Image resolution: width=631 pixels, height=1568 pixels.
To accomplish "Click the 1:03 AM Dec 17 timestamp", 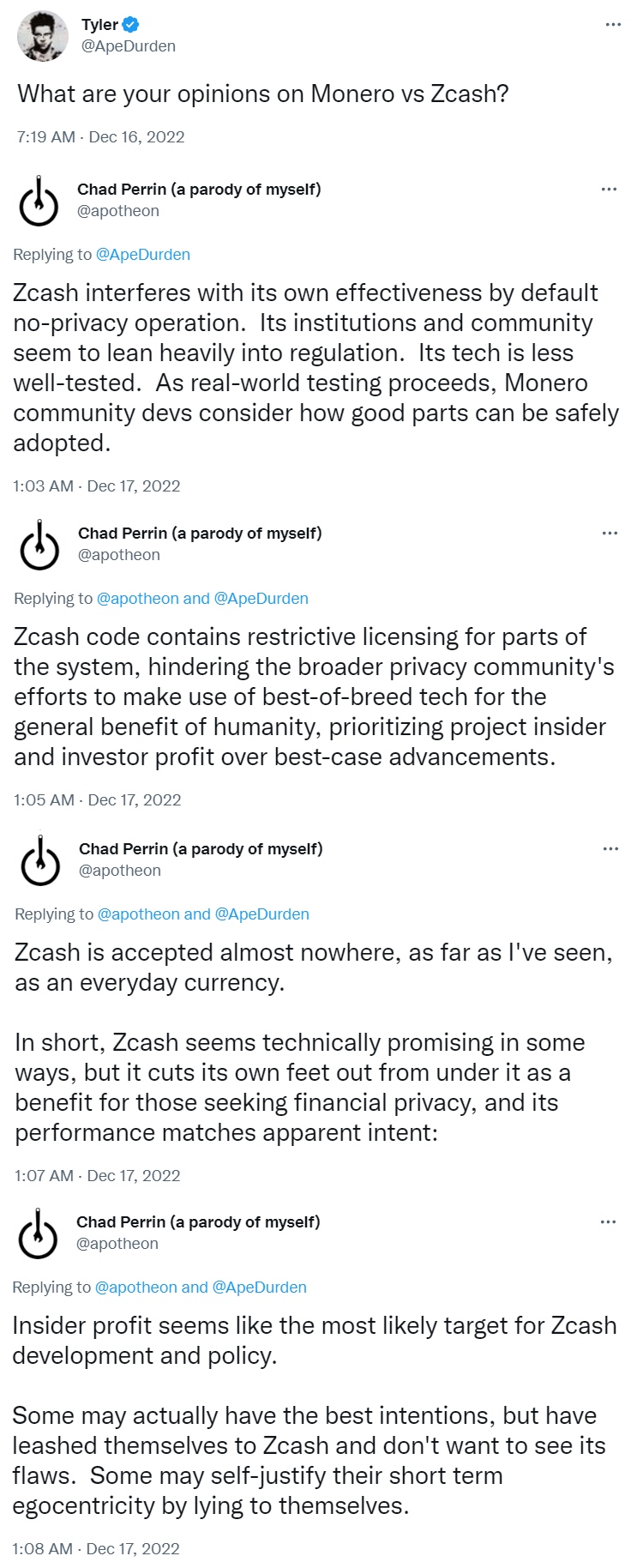I will tap(97, 486).
